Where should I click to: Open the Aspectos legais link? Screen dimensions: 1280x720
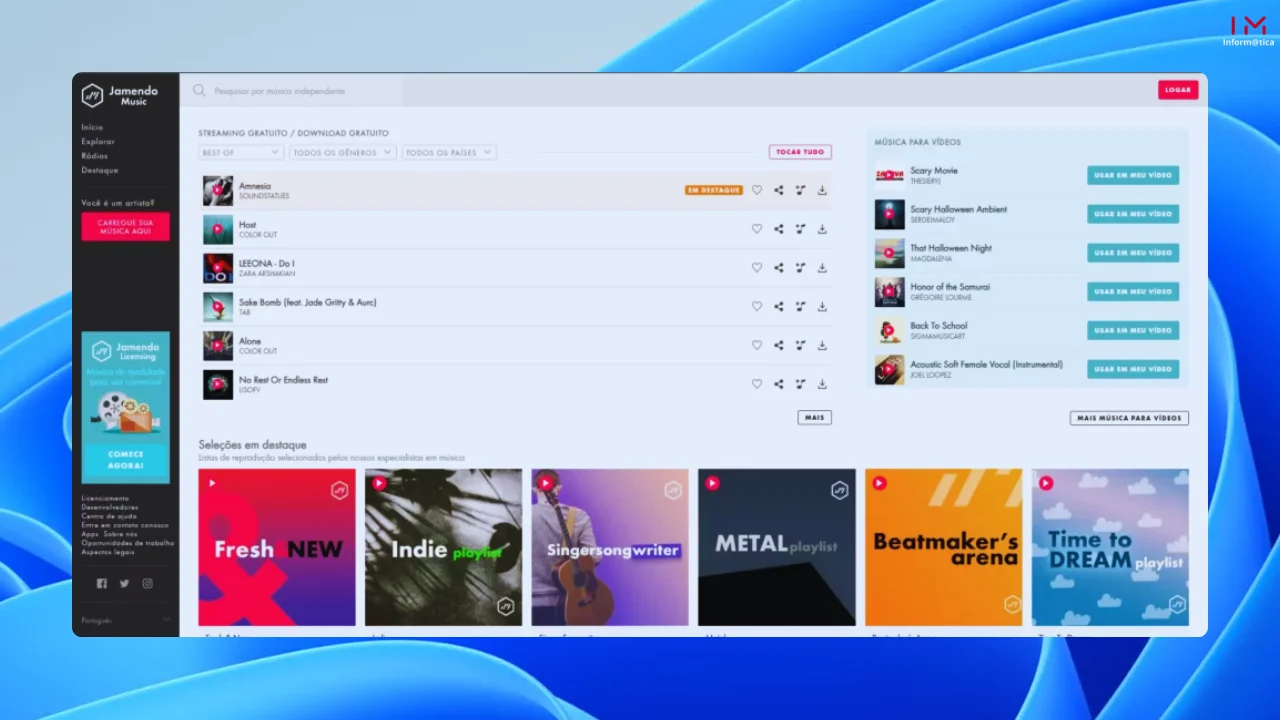(108, 552)
